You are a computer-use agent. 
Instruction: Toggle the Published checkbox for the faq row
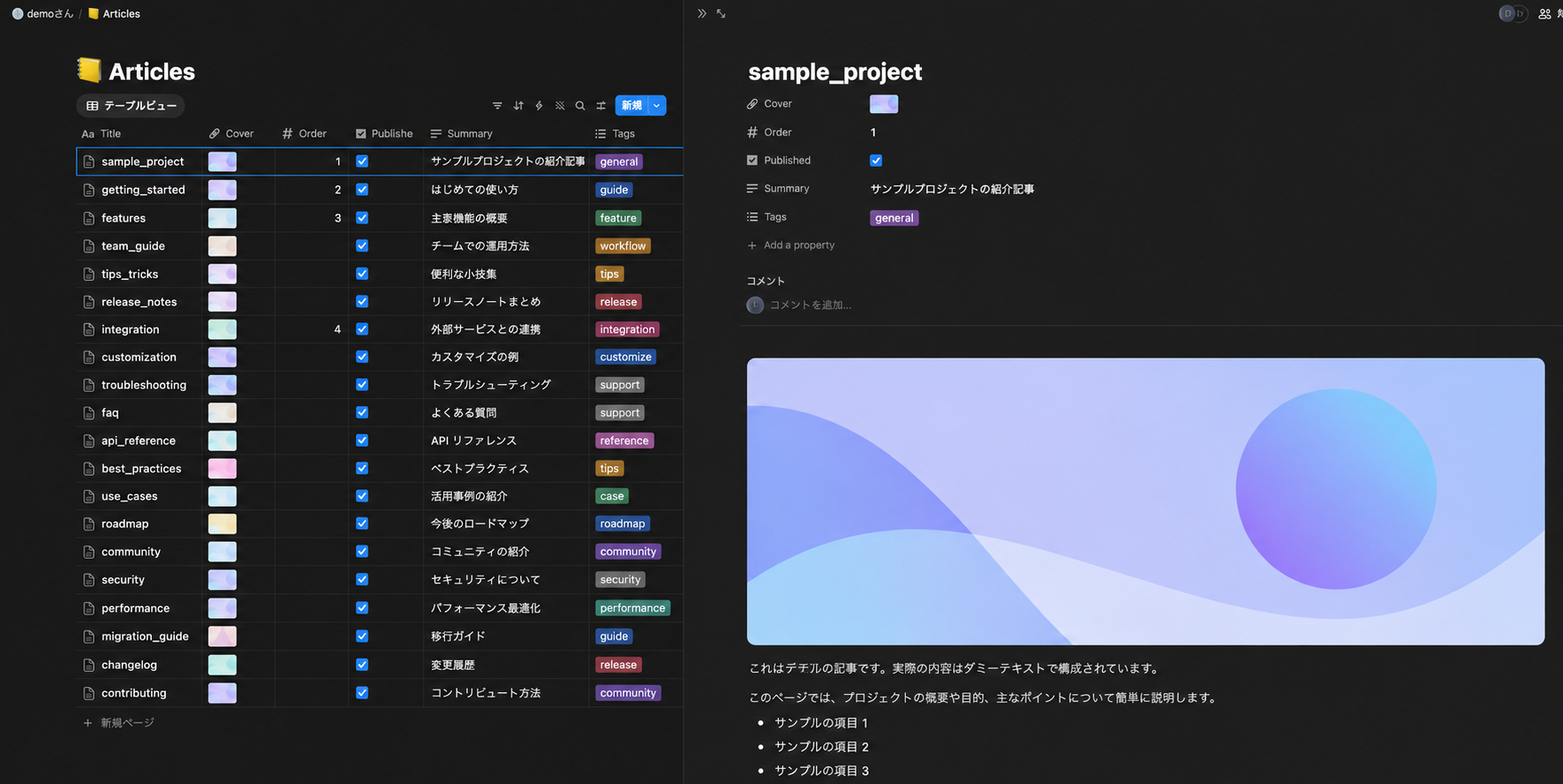(x=362, y=412)
